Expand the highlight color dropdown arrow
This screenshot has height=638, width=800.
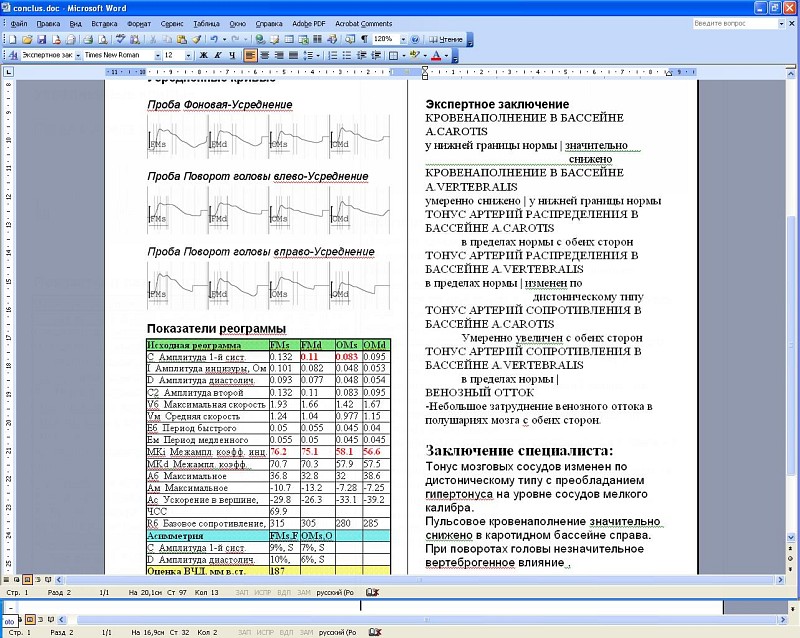(x=425, y=55)
